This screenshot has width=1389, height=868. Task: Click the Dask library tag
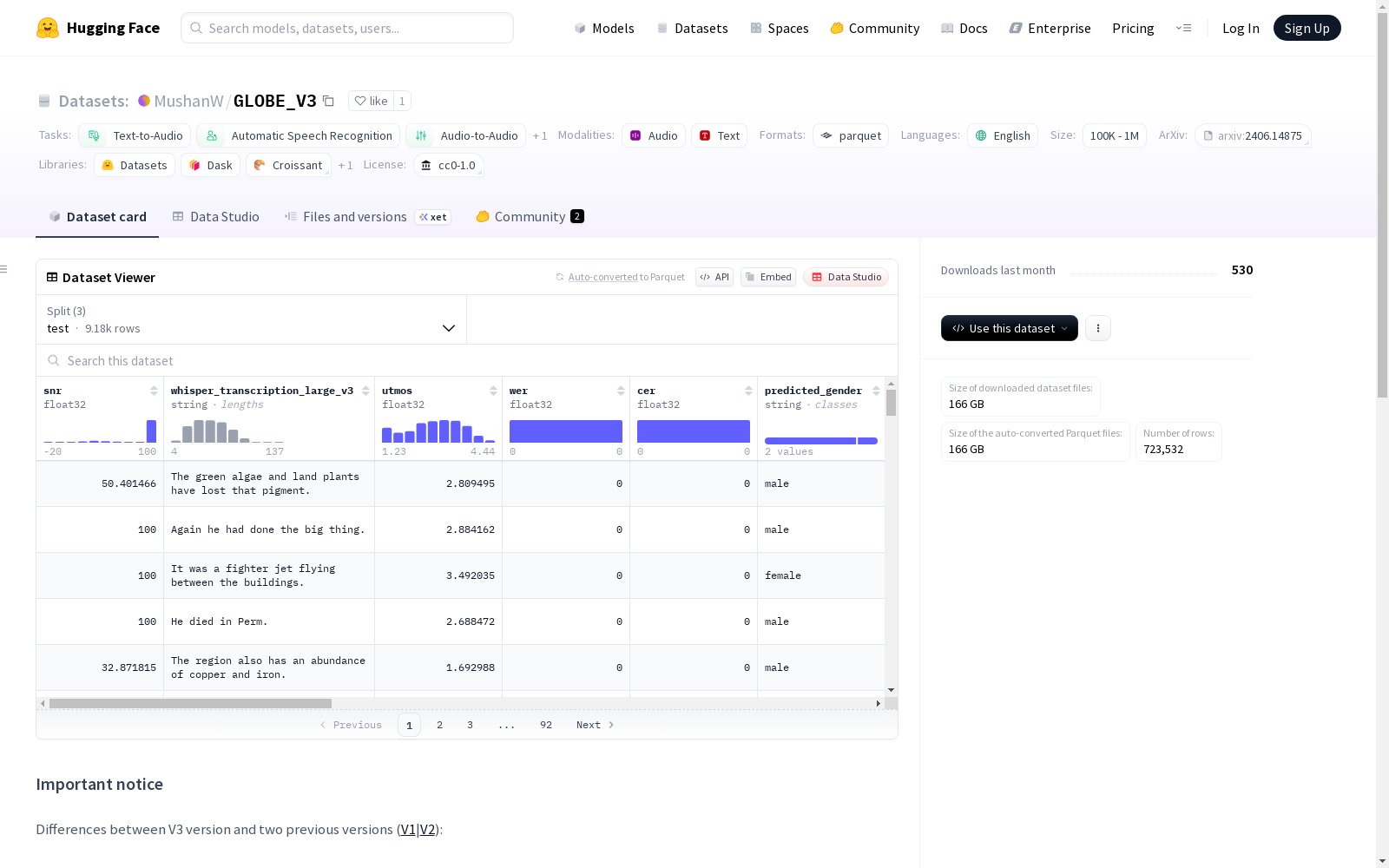click(x=210, y=165)
